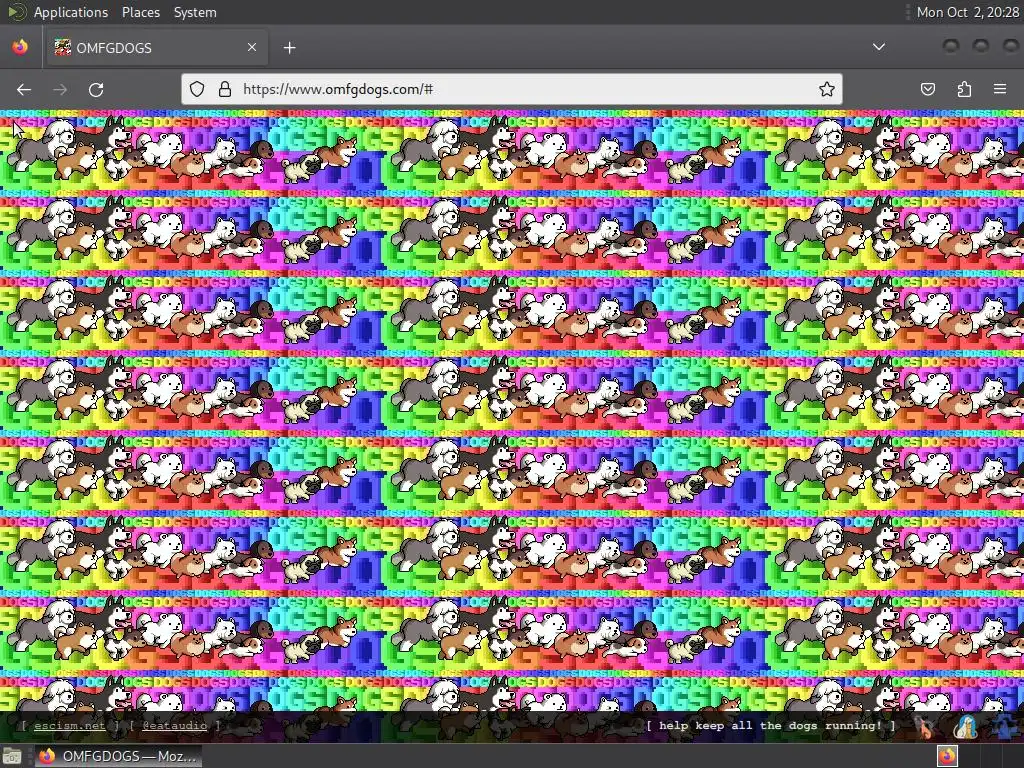
Task: Close the OMFGDOGS tab
Action: (x=252, y=47)
